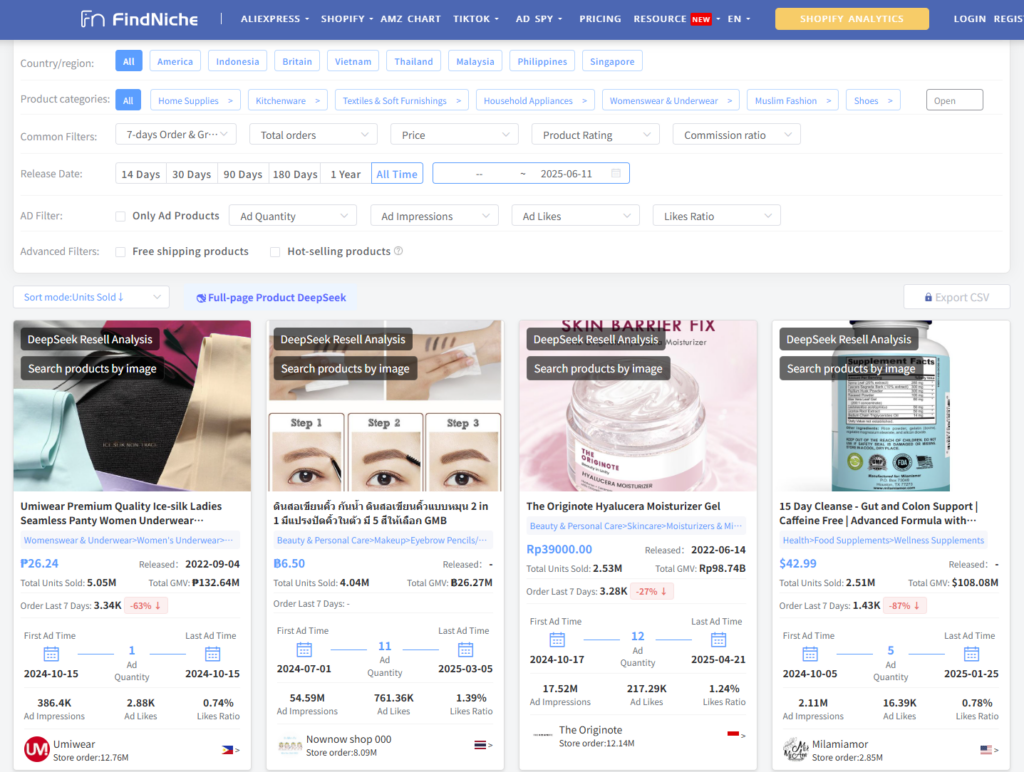The height and width of the screenshot is (772, 1024).
Task: Click the Hot-selling products help icon
Action: click(398, 251)
